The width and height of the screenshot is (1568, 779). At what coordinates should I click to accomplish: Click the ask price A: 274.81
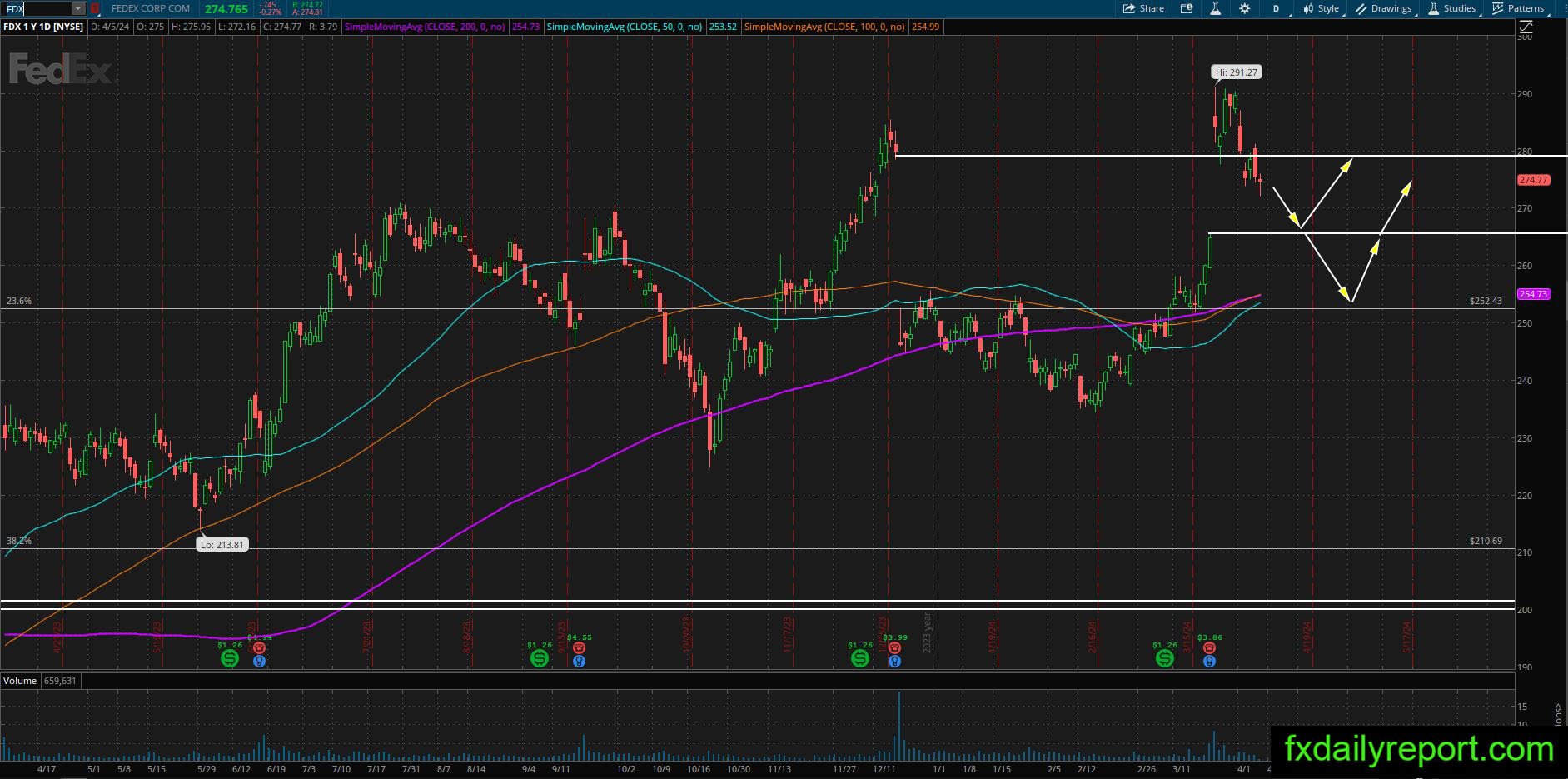307,12
